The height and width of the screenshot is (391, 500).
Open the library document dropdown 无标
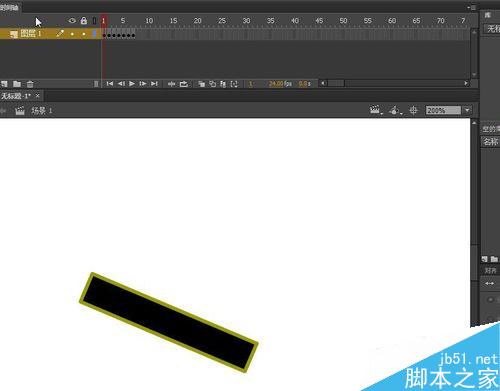coord(492,29)
